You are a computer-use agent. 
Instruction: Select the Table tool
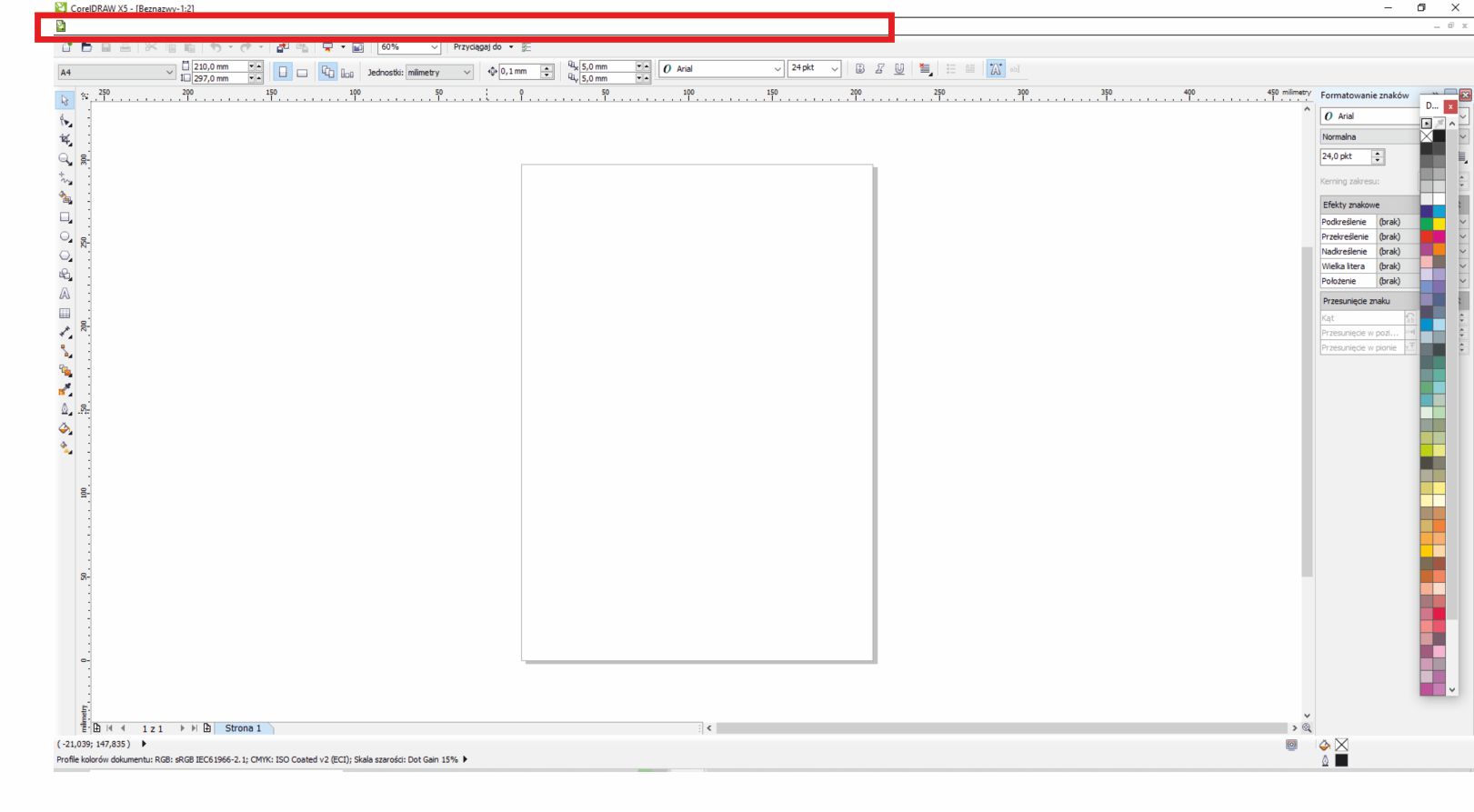pos(65,313)
